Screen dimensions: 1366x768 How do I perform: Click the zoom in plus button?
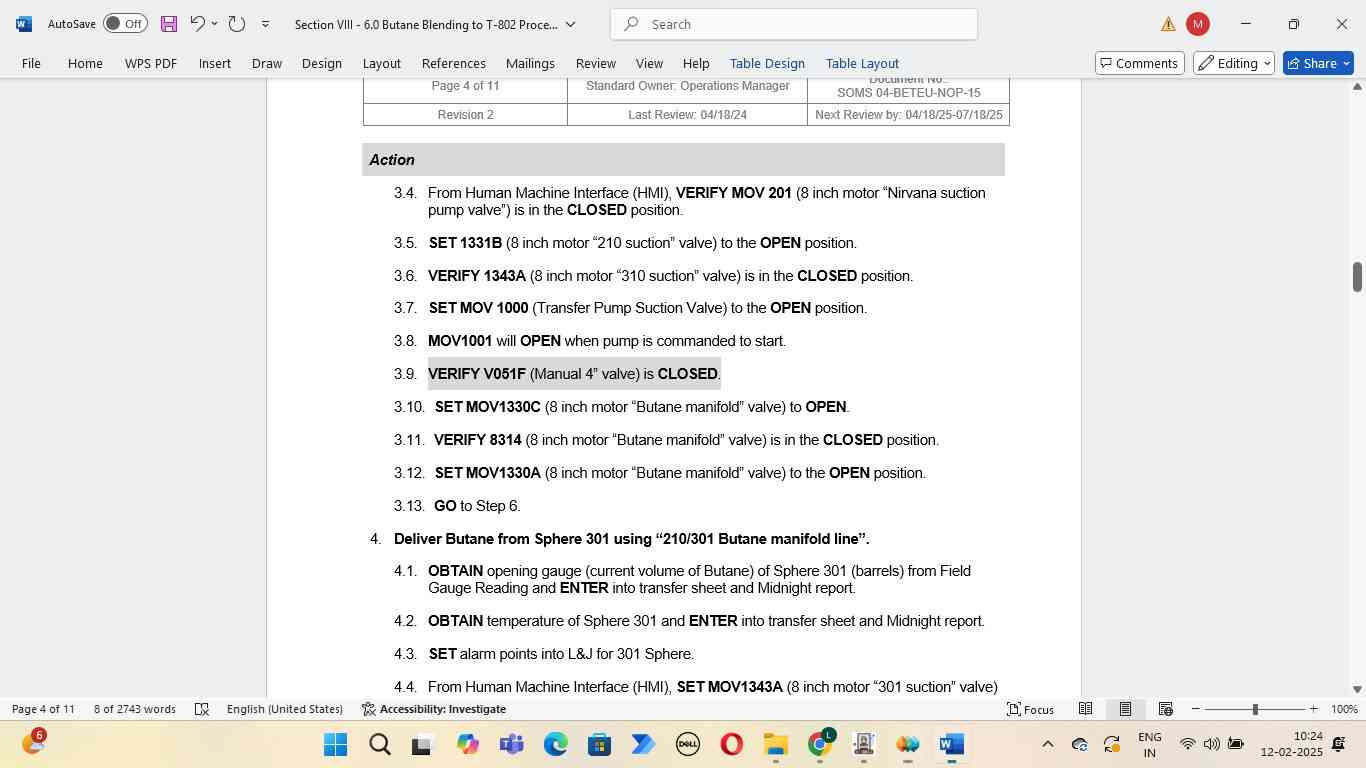pyautogui.click(x=1314, y=709)
